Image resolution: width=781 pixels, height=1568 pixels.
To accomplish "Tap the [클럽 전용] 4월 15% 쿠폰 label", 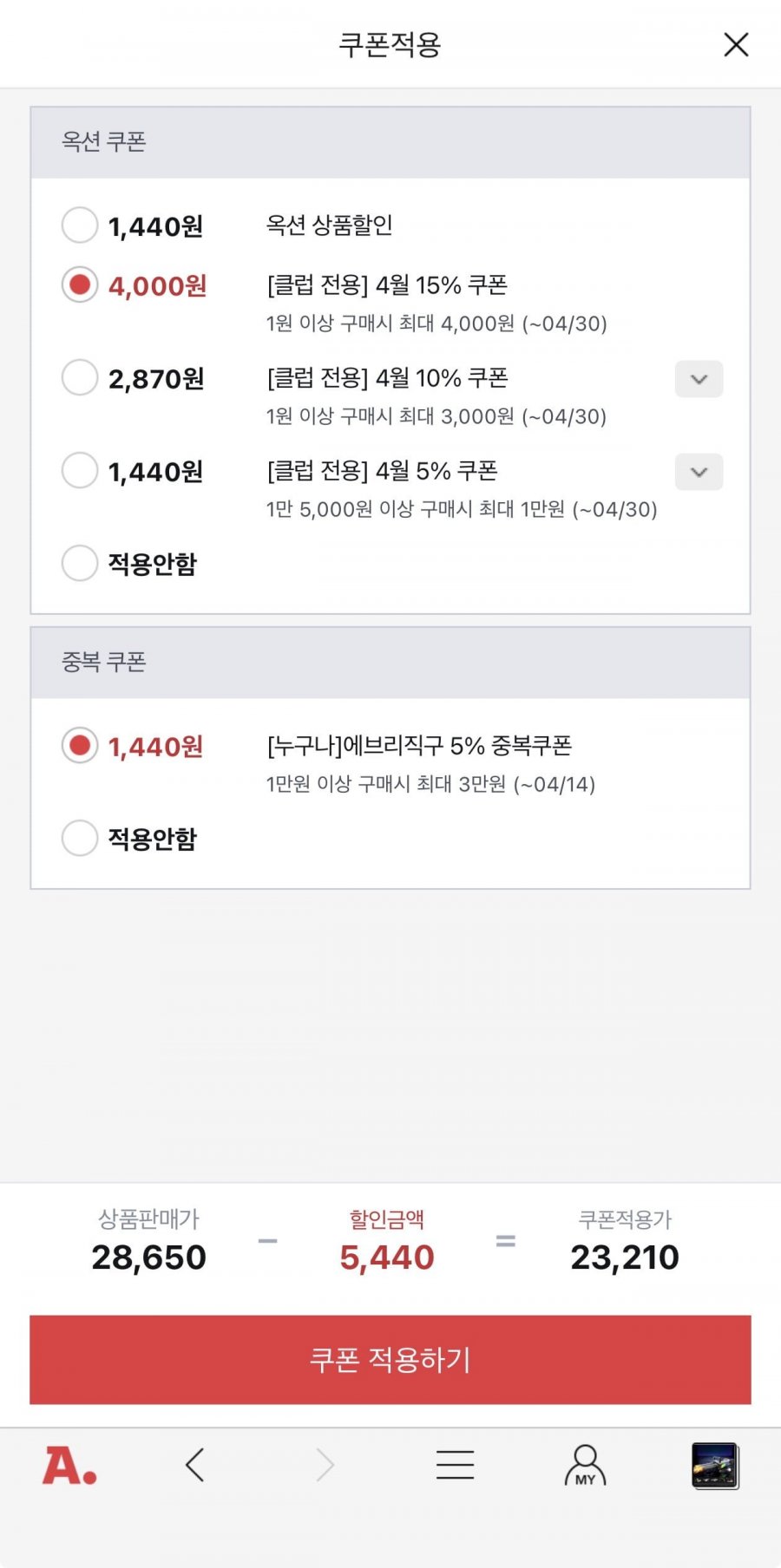I will (x=387, y=285).
